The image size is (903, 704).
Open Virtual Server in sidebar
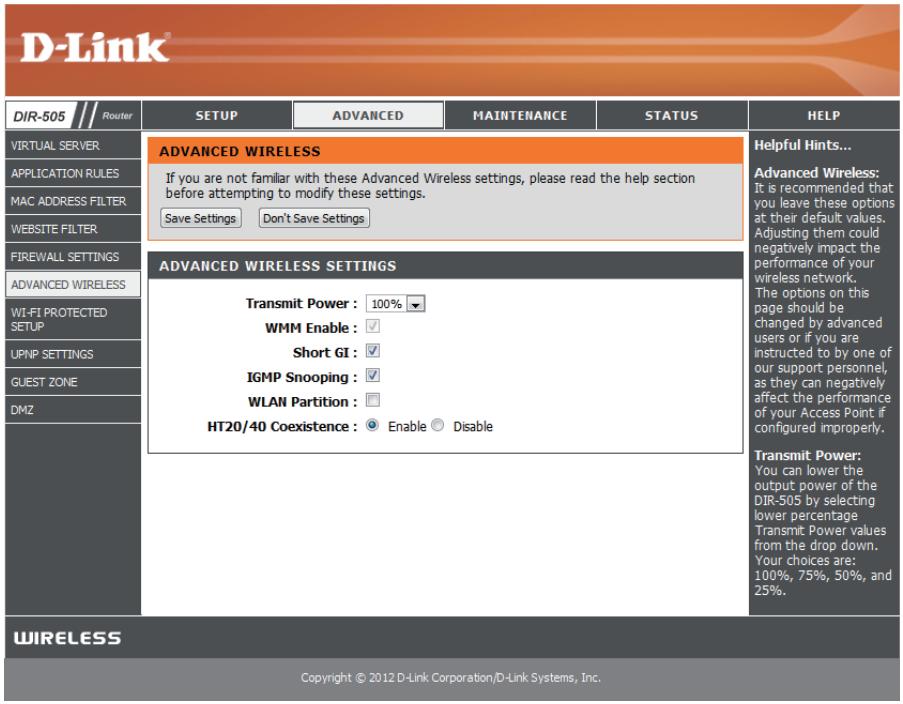point(73,145)
